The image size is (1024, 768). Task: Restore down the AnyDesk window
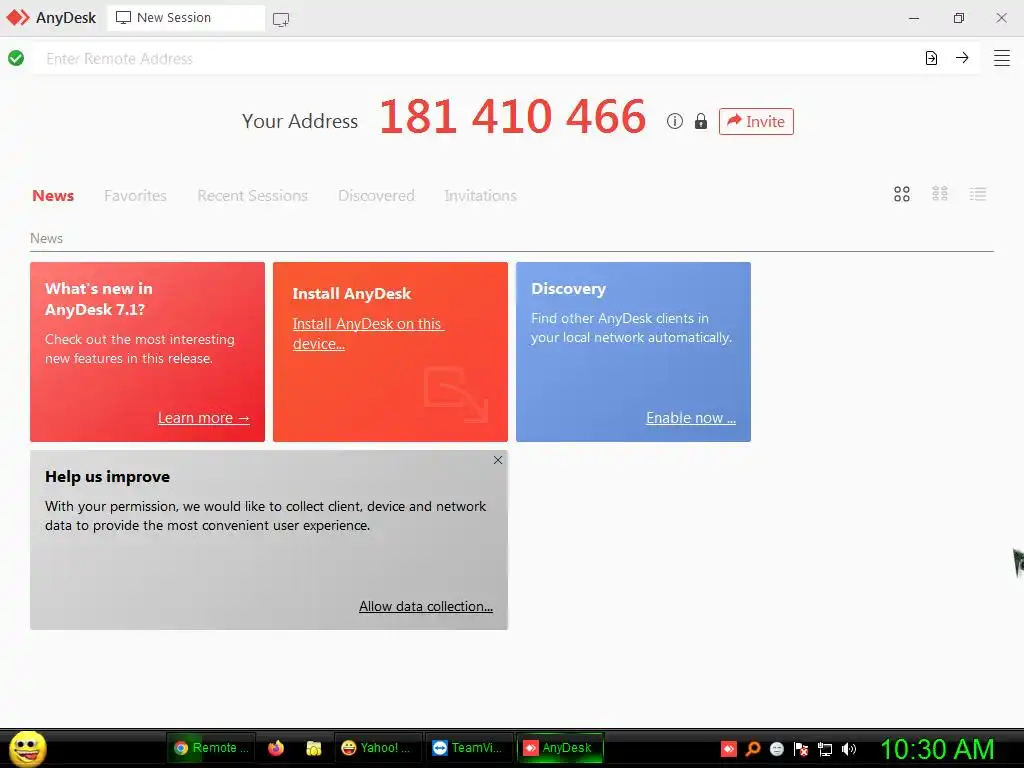click(958, 18)
